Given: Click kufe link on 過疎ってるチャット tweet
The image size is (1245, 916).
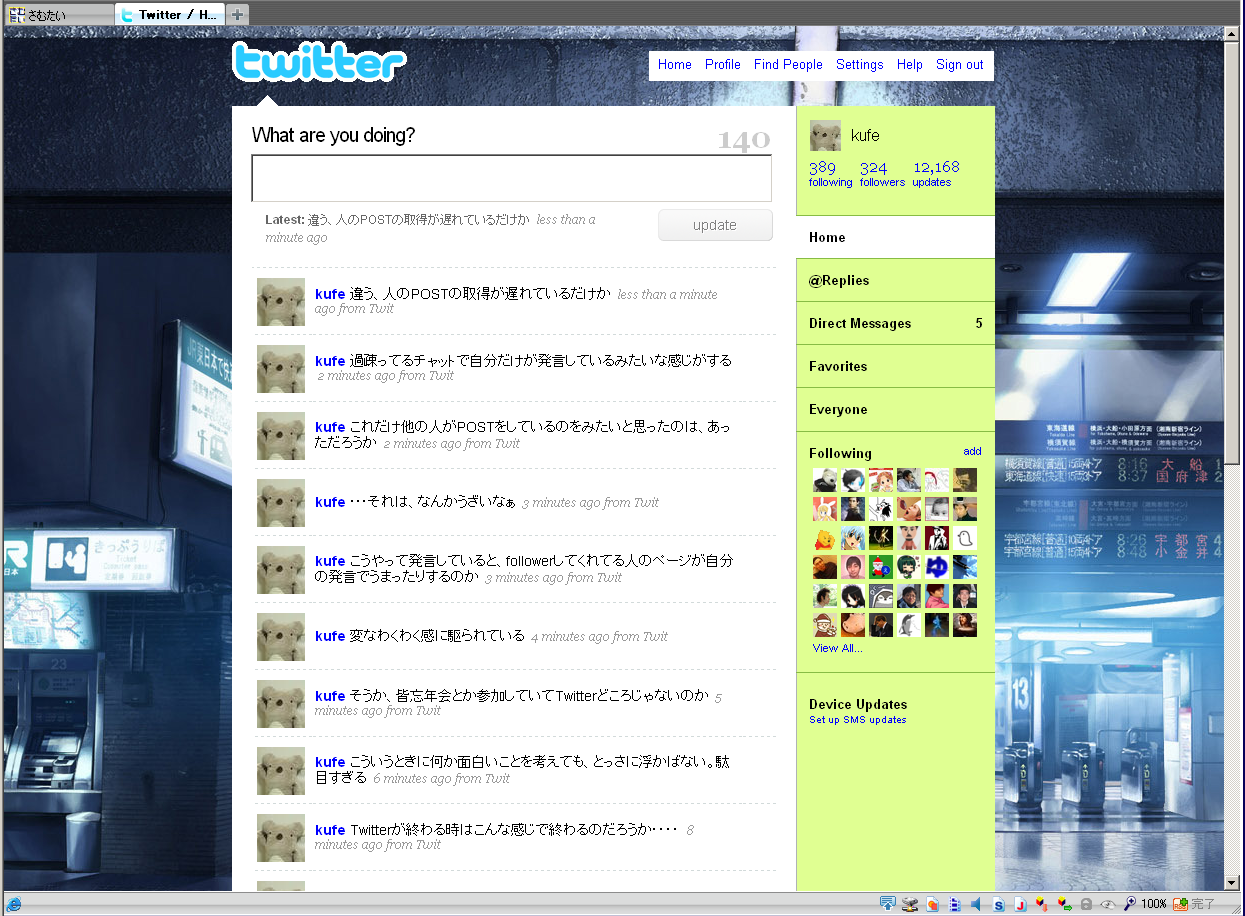Looking at the screenshot, I should tap(330, 361).
